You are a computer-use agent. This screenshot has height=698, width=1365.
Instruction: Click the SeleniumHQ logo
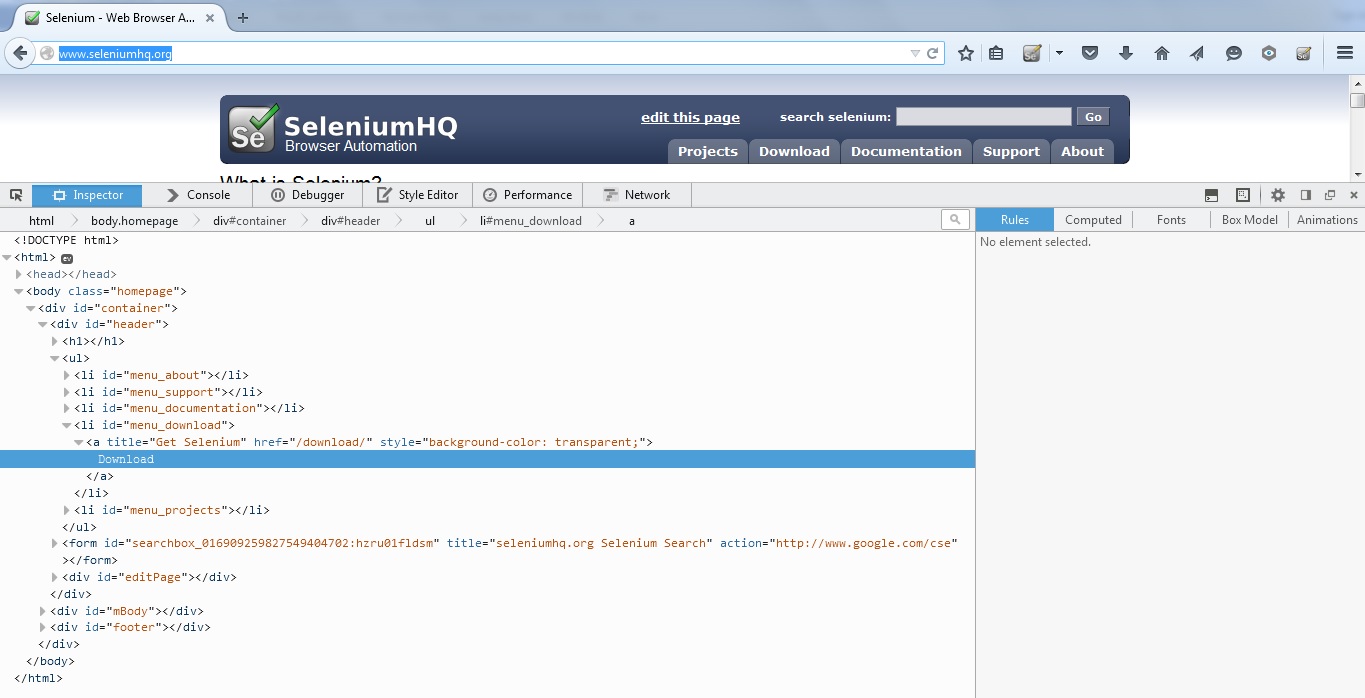343,130
